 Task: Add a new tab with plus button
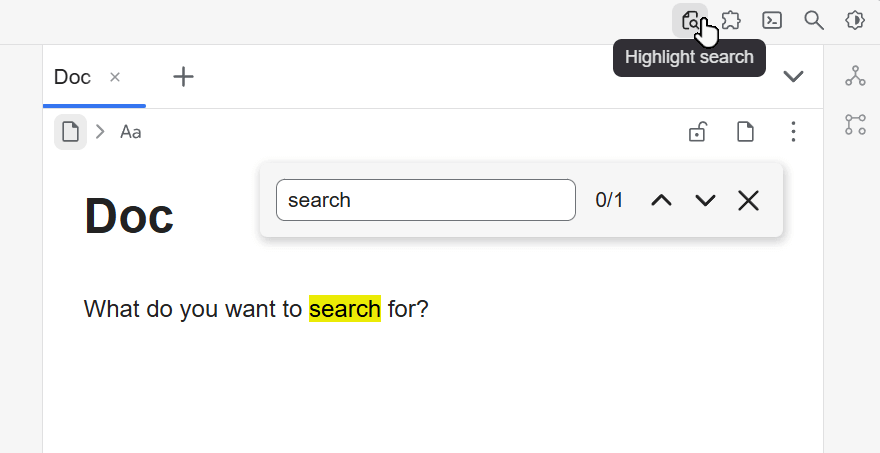click(x=183, y=77)
